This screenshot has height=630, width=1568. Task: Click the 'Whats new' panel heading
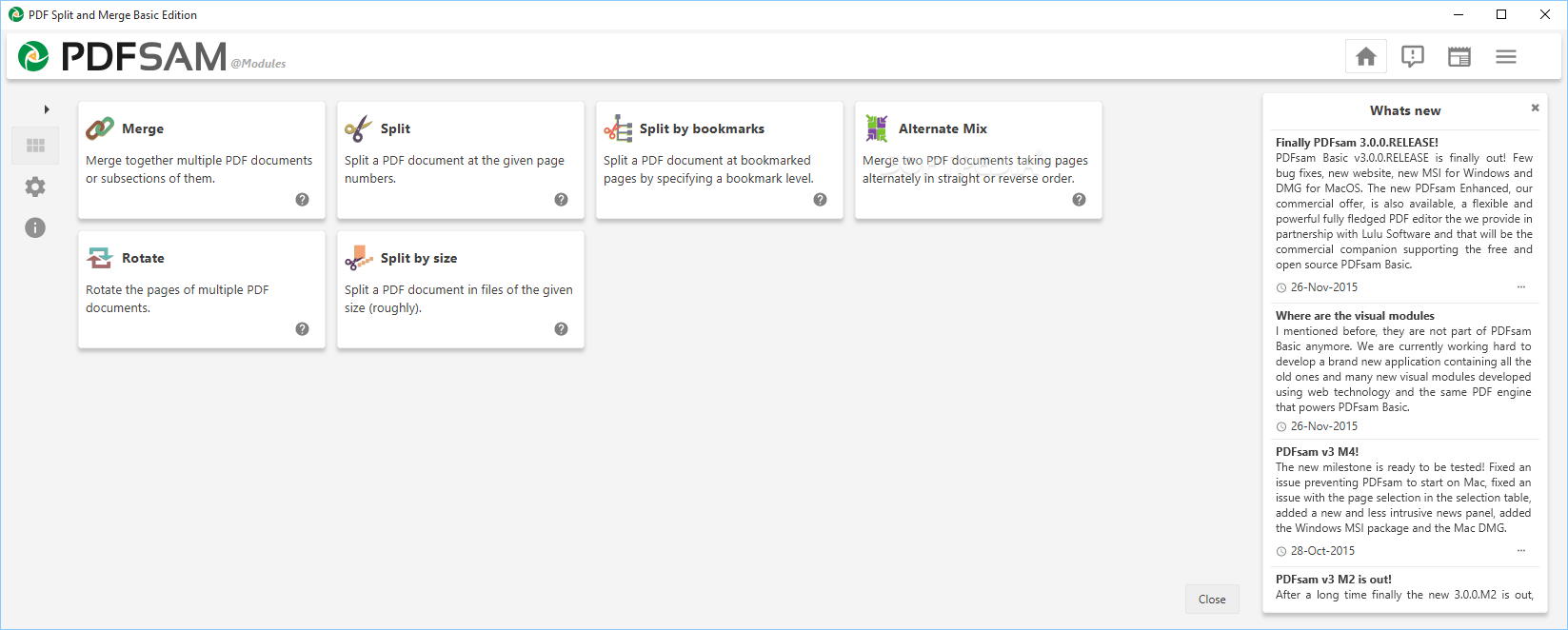(x=1405, y=110)
